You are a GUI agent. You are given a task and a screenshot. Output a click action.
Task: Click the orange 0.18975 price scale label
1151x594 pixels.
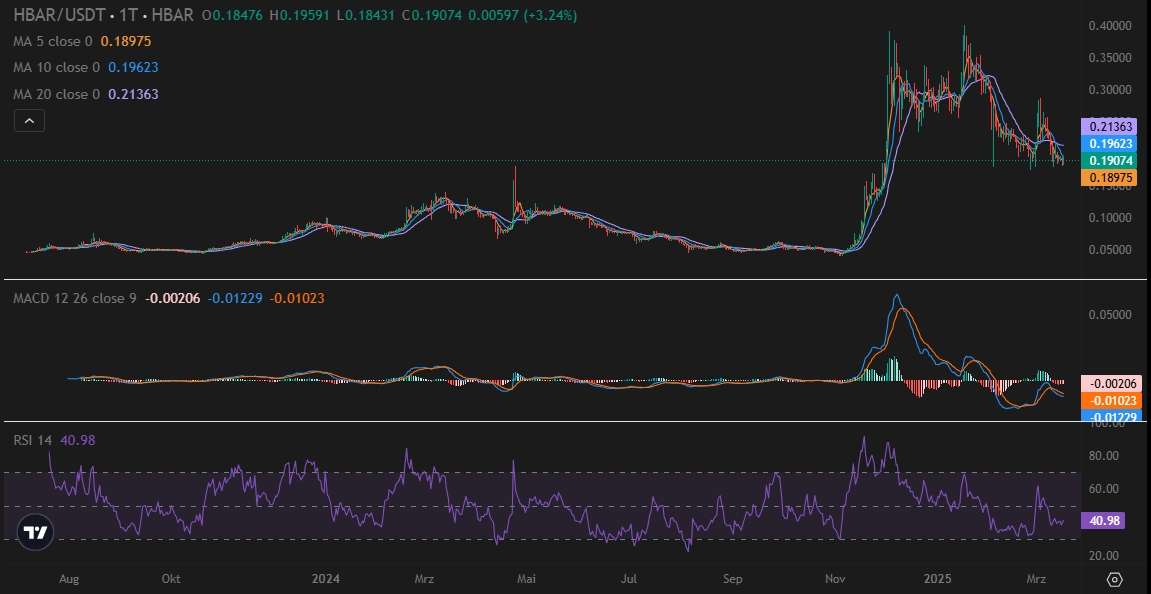[x=1110, y=178]
